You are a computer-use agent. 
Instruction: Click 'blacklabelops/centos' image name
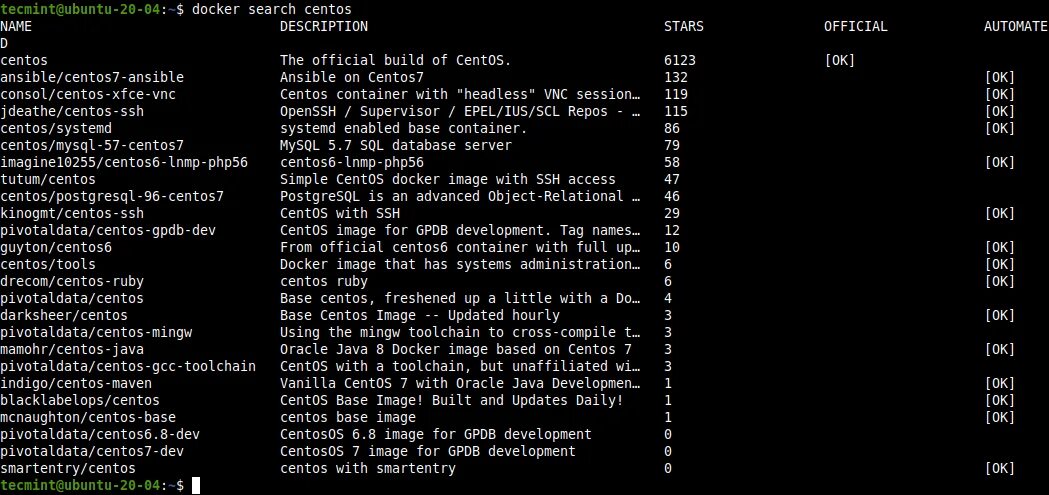coord(80,400)
